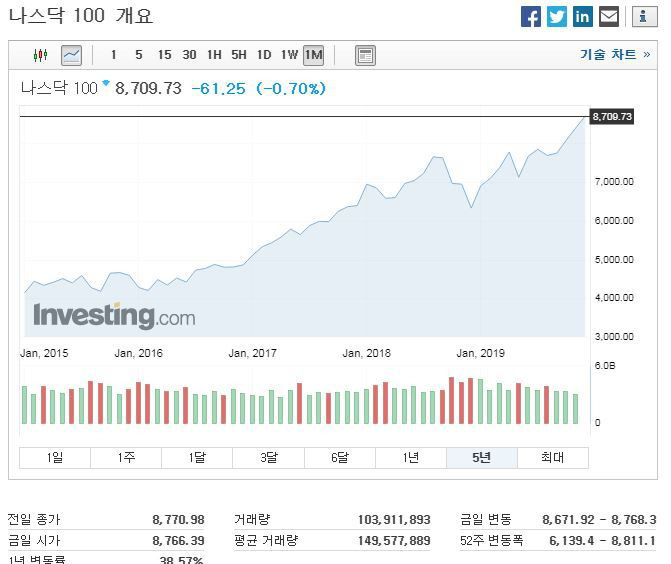Switch to candlestick chart type
671x564 pixels.
point(41,55)
